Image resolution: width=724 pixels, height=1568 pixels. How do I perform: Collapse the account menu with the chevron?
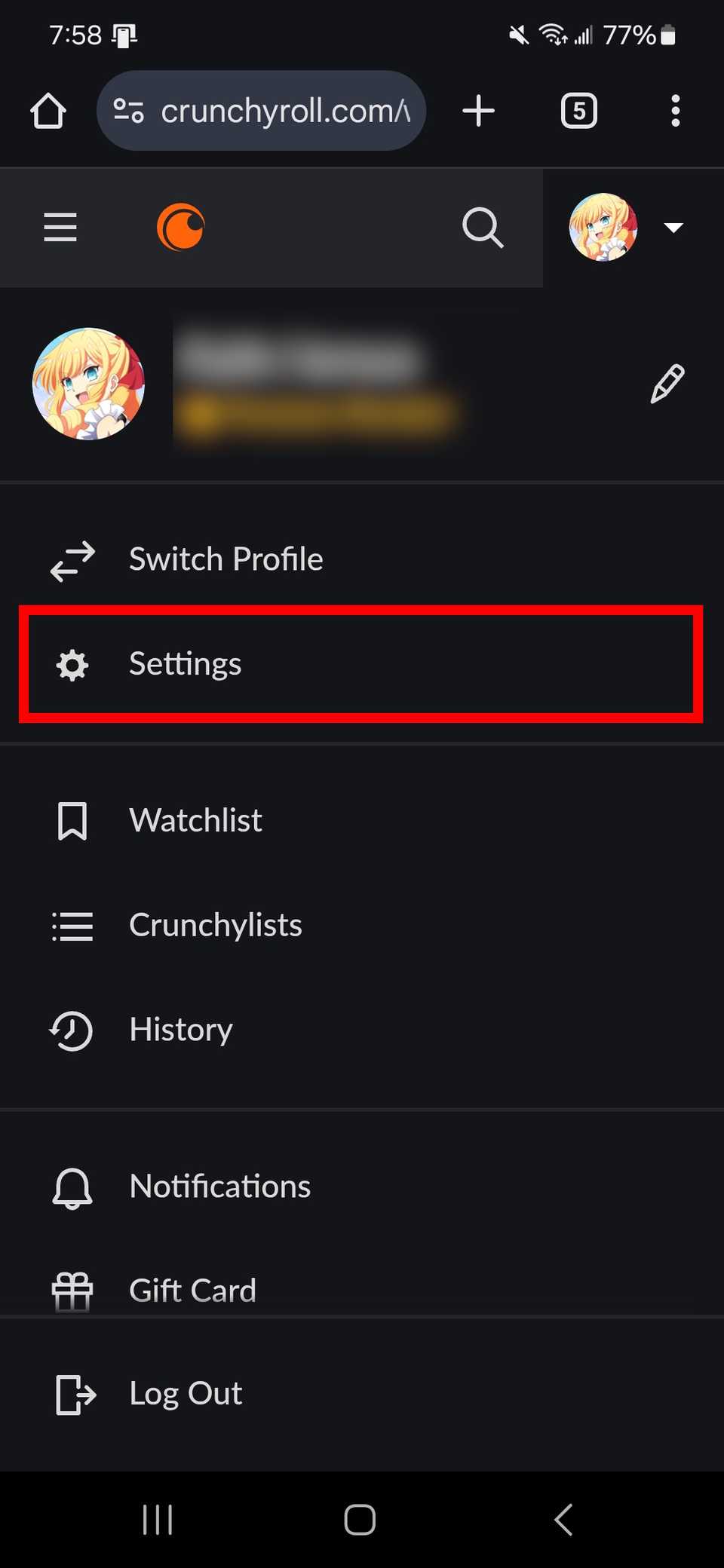pyautogui.click(x=673, y=227)
